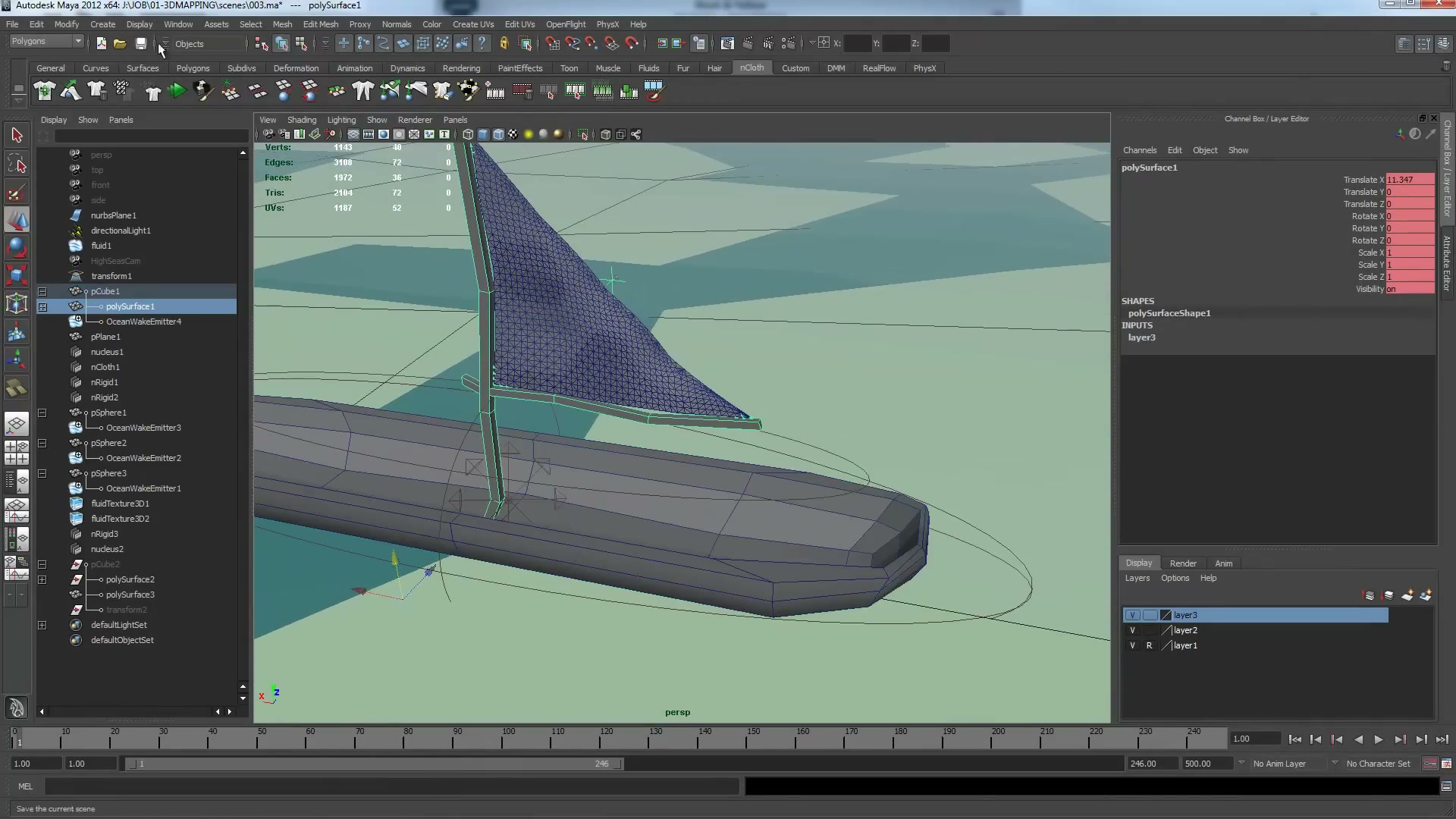Toggle visibility V box for layer3
Image resolution: width=1456 pixels, height=819 pixels.
click(1132, 615)
